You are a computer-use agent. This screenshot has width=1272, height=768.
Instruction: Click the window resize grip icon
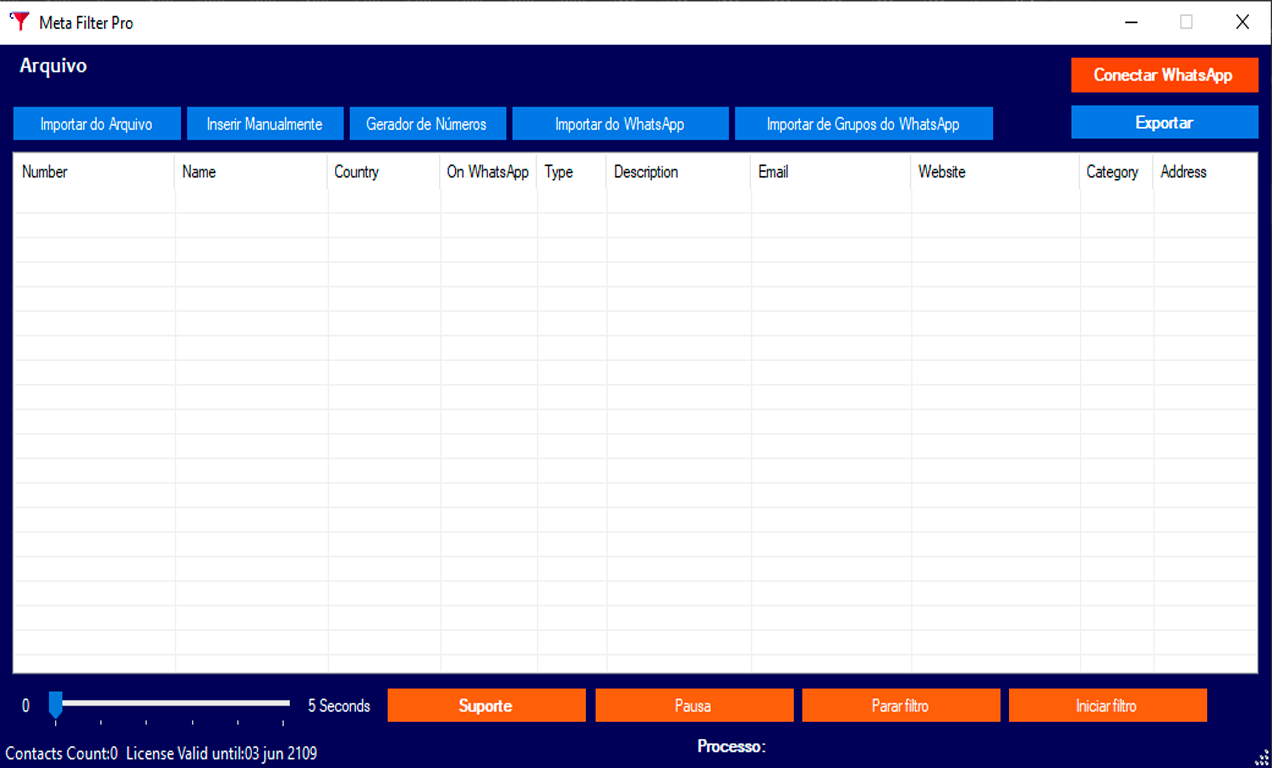pyautogui.click(x=1262, y=758)
